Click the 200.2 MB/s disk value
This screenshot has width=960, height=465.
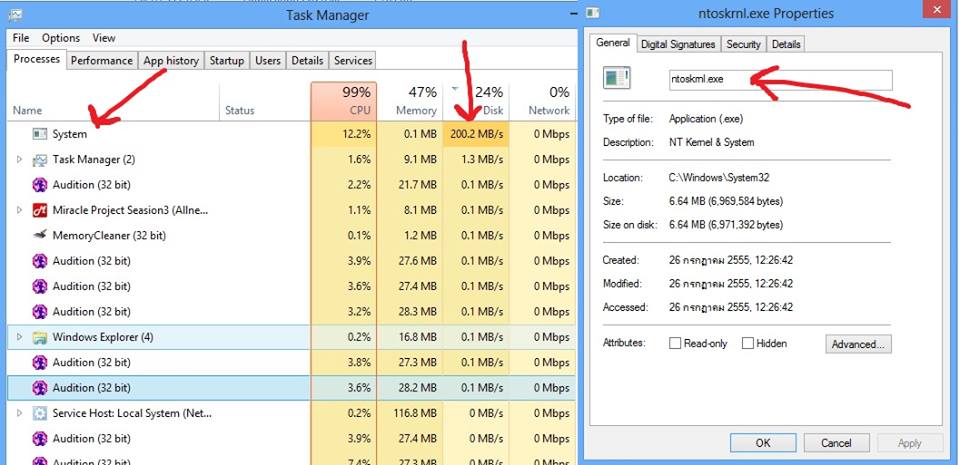(x=476, y=134)
